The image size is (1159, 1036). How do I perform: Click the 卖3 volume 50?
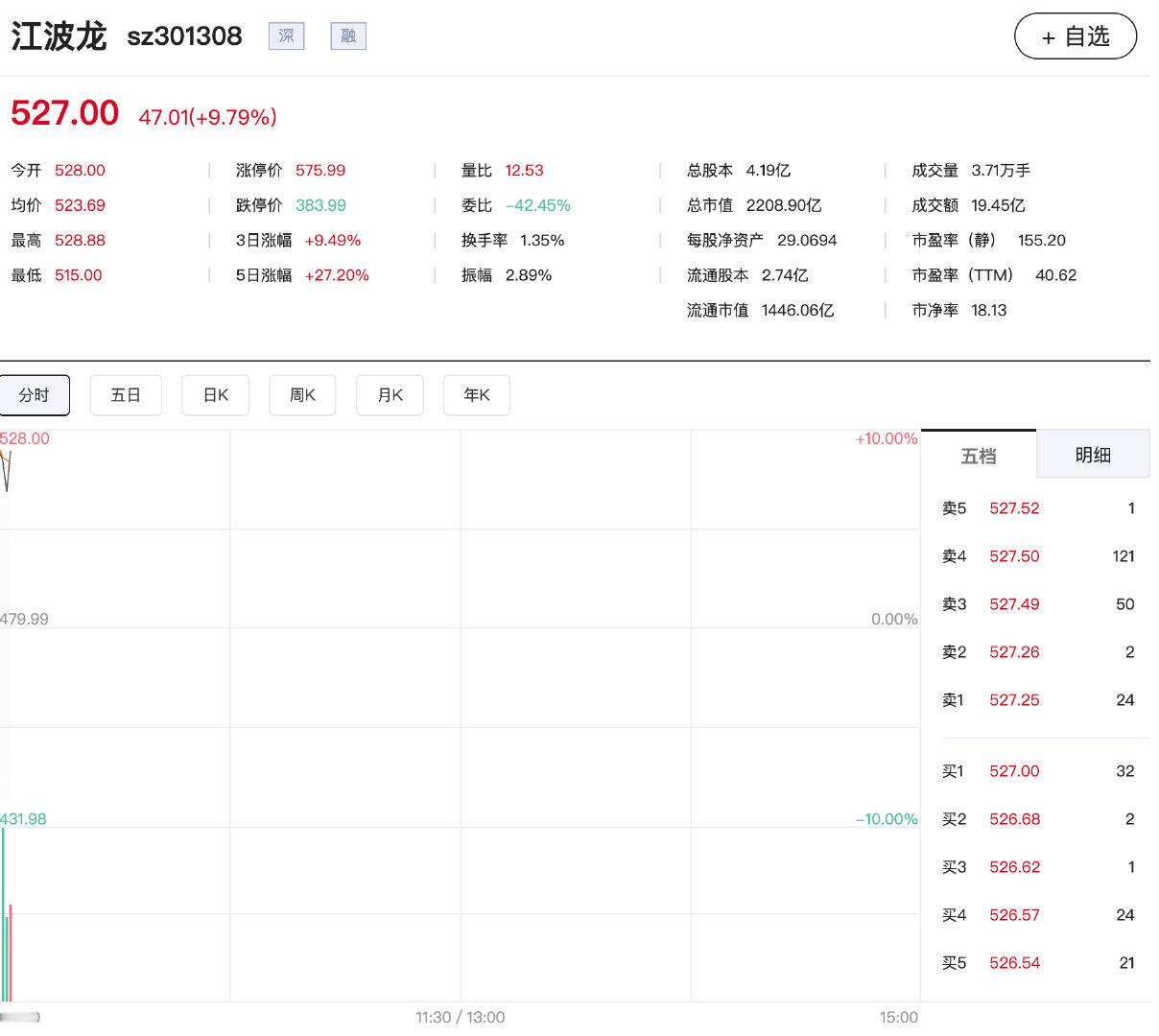(x=1125, y=604)
